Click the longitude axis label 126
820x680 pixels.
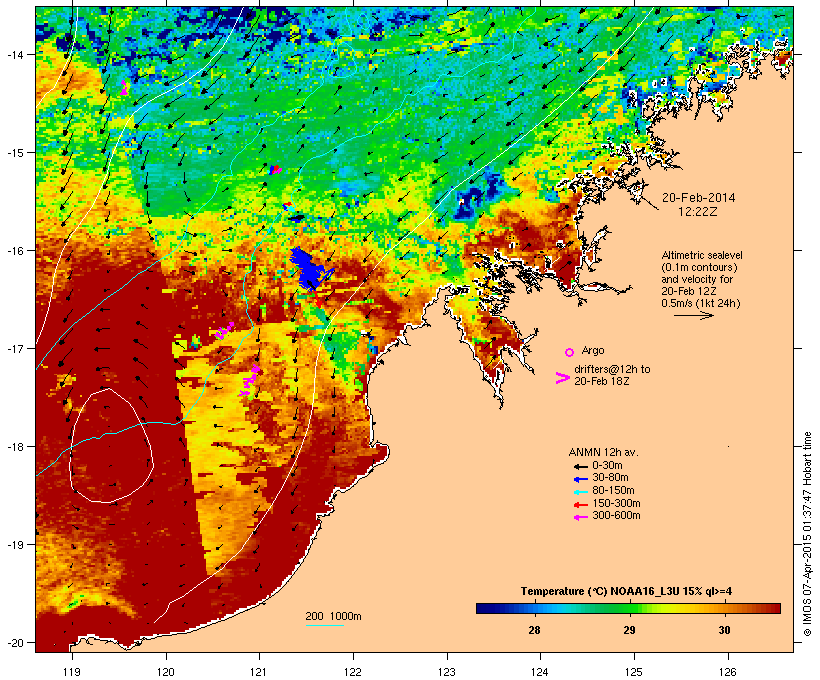pos(727,672)
